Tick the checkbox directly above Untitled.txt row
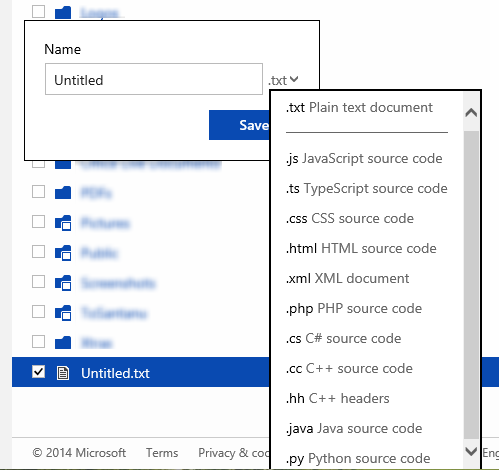This screenshot has height=470, width=499. 38,341
